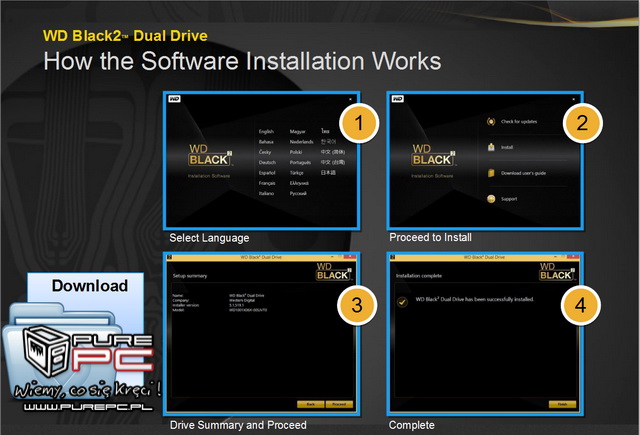Screen dimensions: 640x435
Task: Click Back button in Setup summary
Action: (311, 404)
